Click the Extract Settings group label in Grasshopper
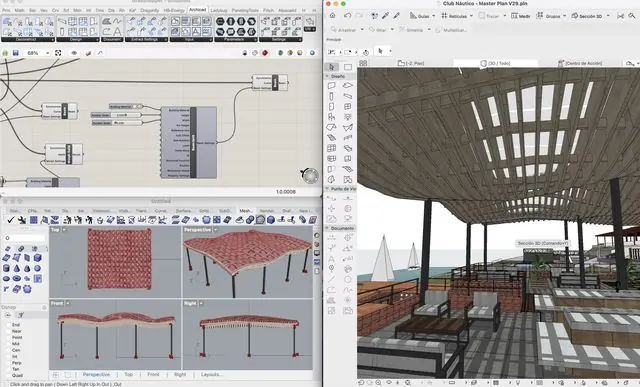Image resolution: width=640 pixels, height=387 pixels. 146,40
